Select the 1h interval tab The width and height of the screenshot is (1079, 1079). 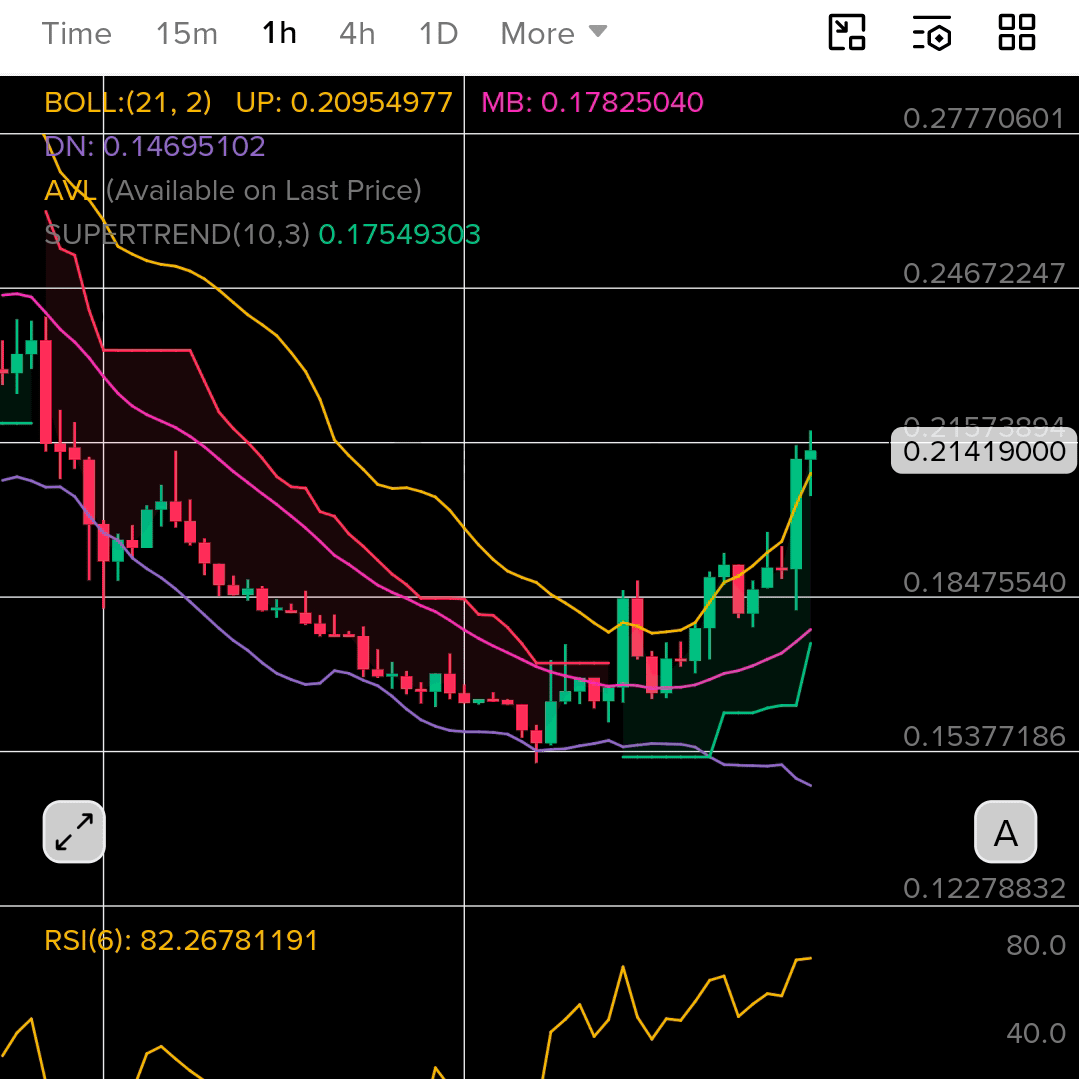click(x=279, y=33)
